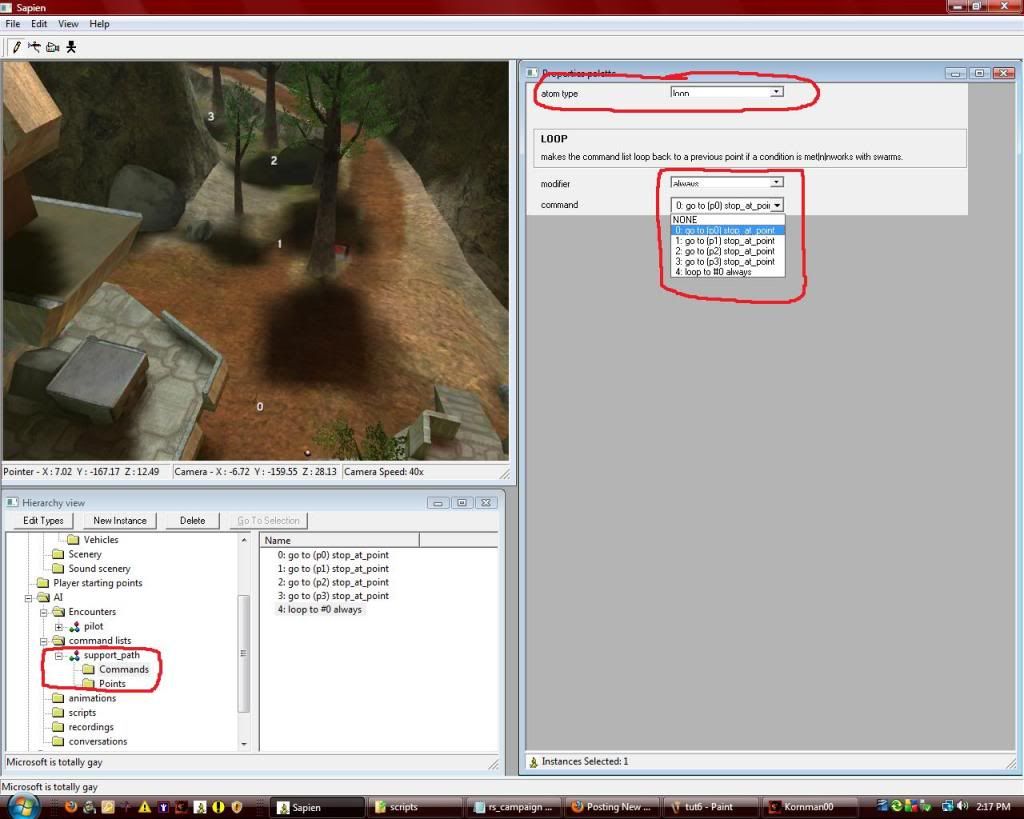Collapse the AI tree node
The width and height of the screenshot is (1024, 819).
28,598
